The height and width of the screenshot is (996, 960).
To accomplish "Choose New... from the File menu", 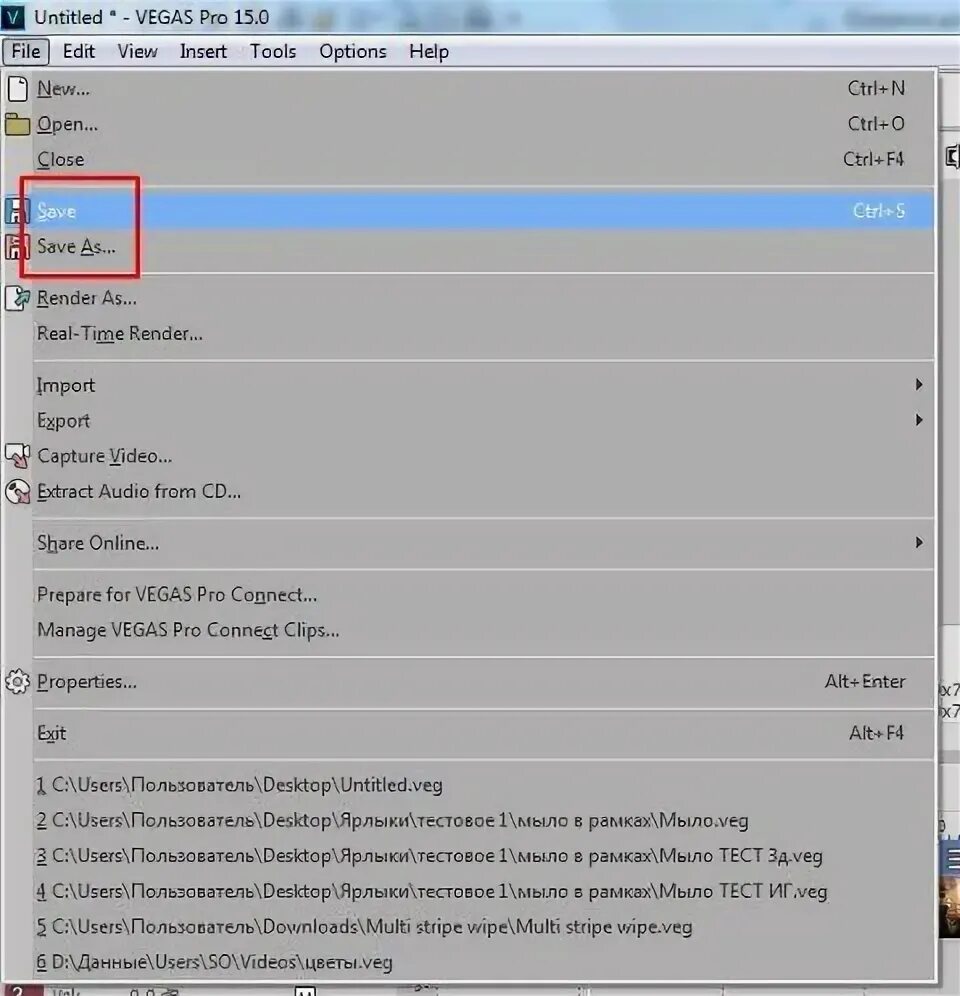I will [x=470, y=88].
